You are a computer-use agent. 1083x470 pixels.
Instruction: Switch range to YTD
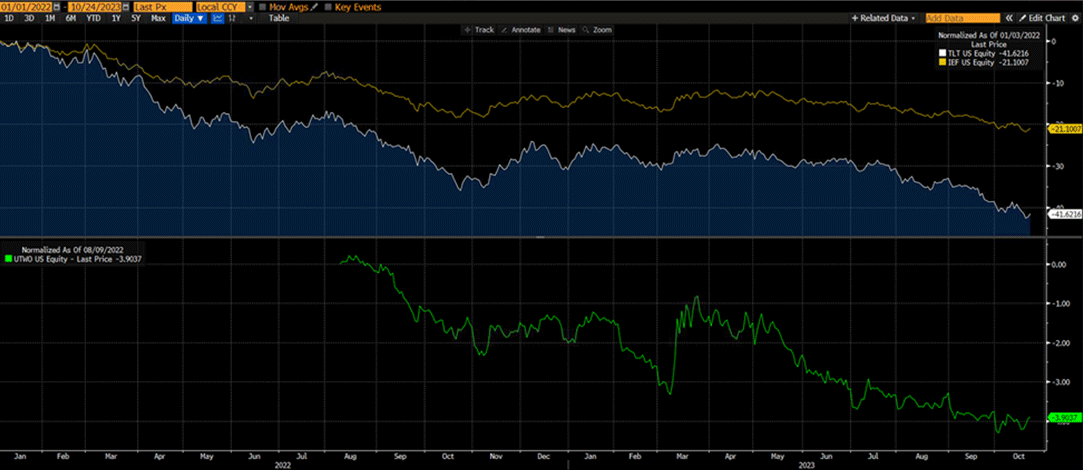(93, 18)
